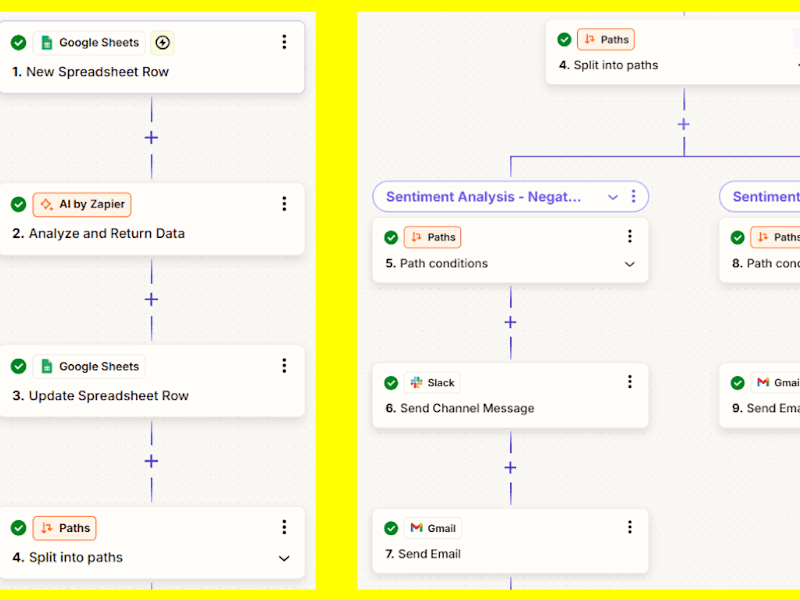The width and height of the screenshot is (800, 600).
Task: Open three-dot menu for Update Spreadsheet Row
Action: [284, 365]
